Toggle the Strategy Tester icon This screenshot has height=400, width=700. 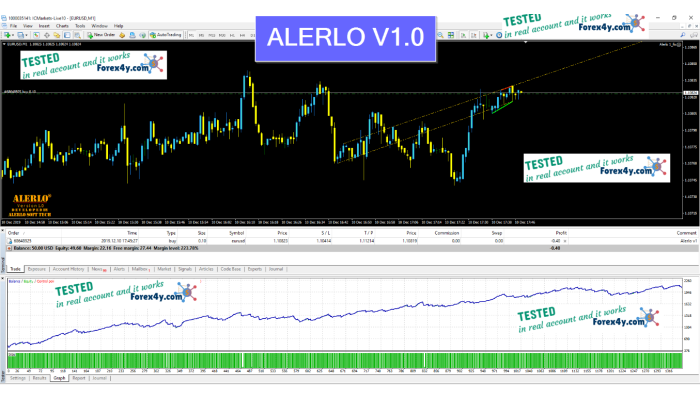(77, 35)
